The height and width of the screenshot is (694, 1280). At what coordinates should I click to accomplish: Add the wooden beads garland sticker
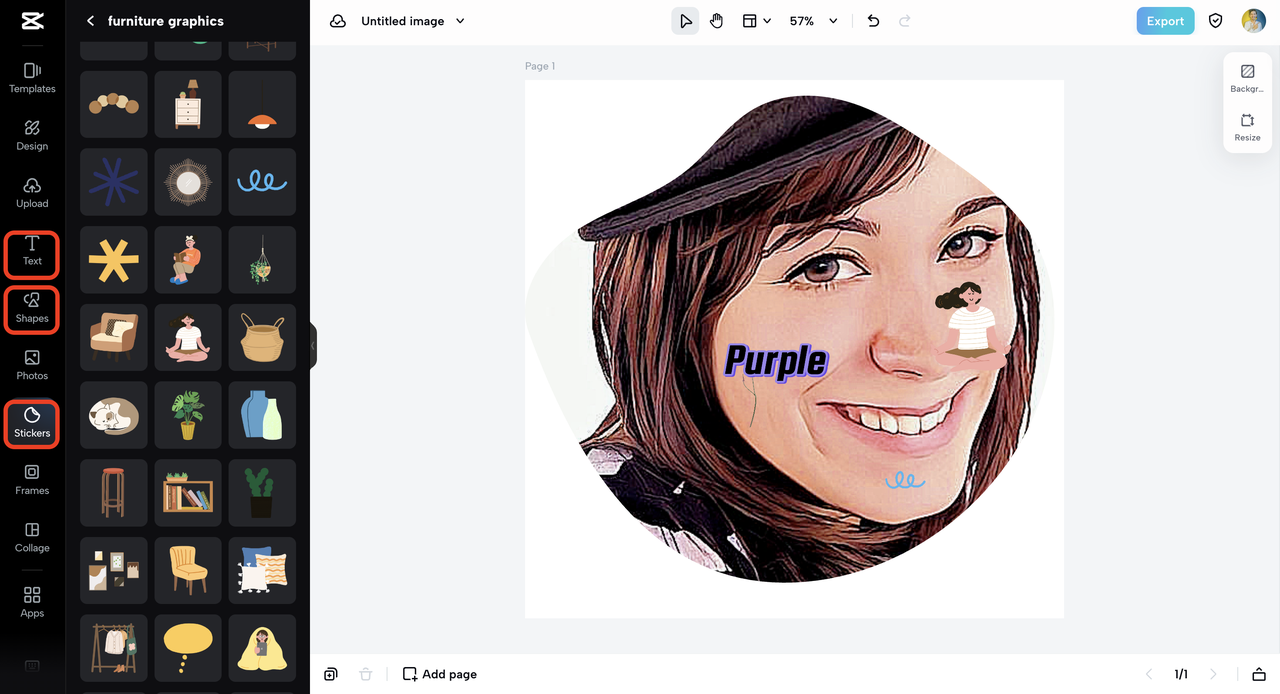pyautogui.click(x=114, y=104)
